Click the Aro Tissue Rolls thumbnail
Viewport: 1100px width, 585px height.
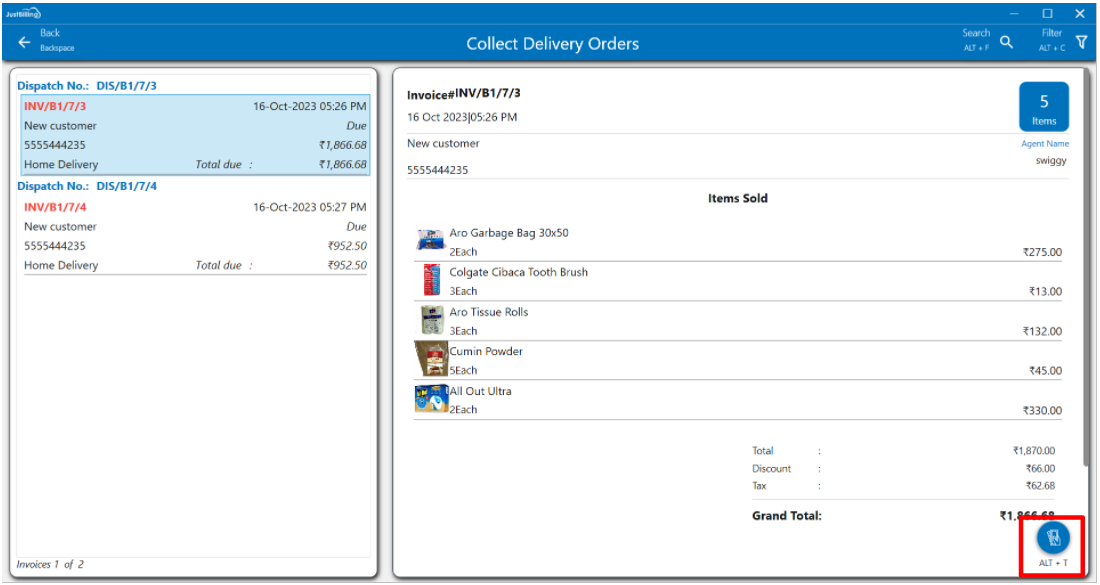[431, 319]
